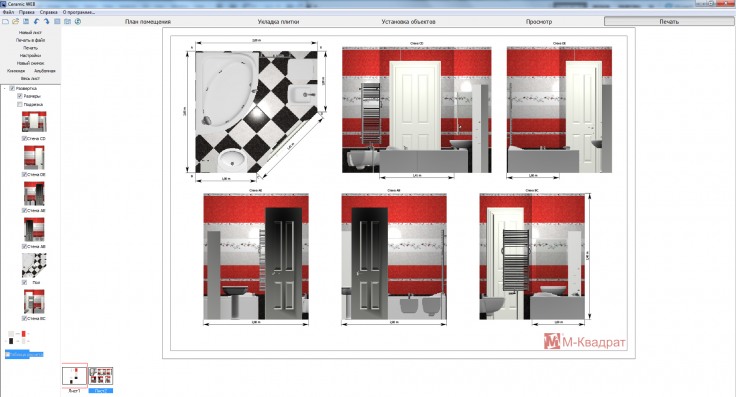Image resolution: width=736 pixels, height=397 pixels.
Task: Select the Стена DE render on the sheet
Action: [x=559, y=109]
